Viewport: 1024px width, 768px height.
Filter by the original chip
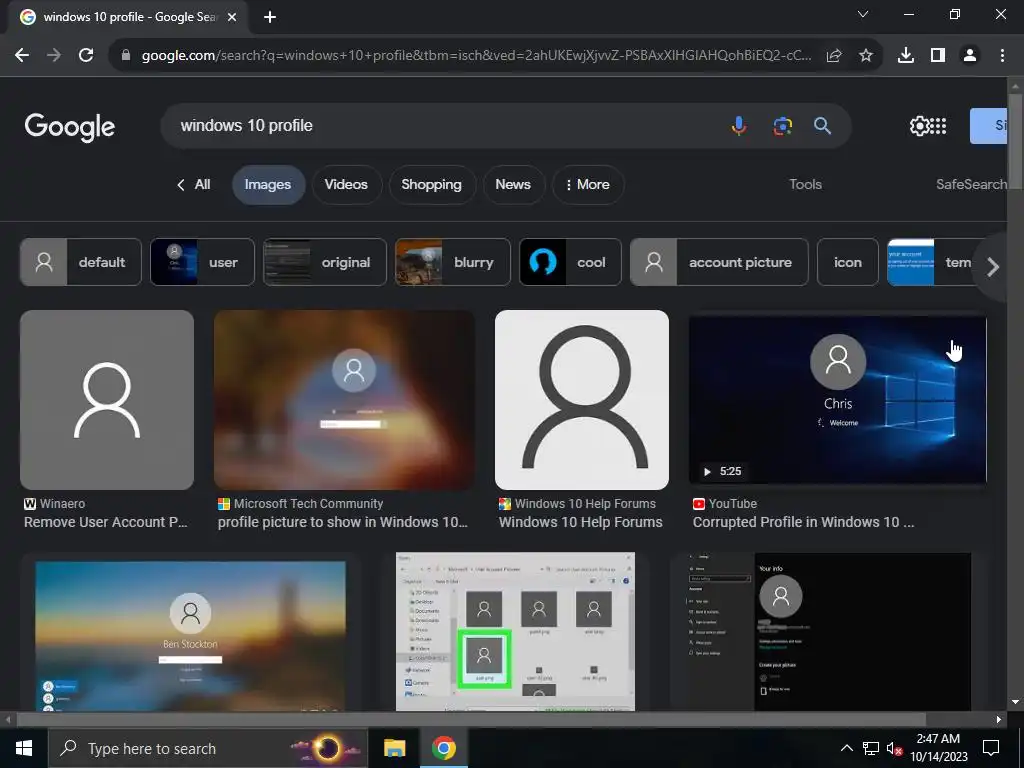325,263
